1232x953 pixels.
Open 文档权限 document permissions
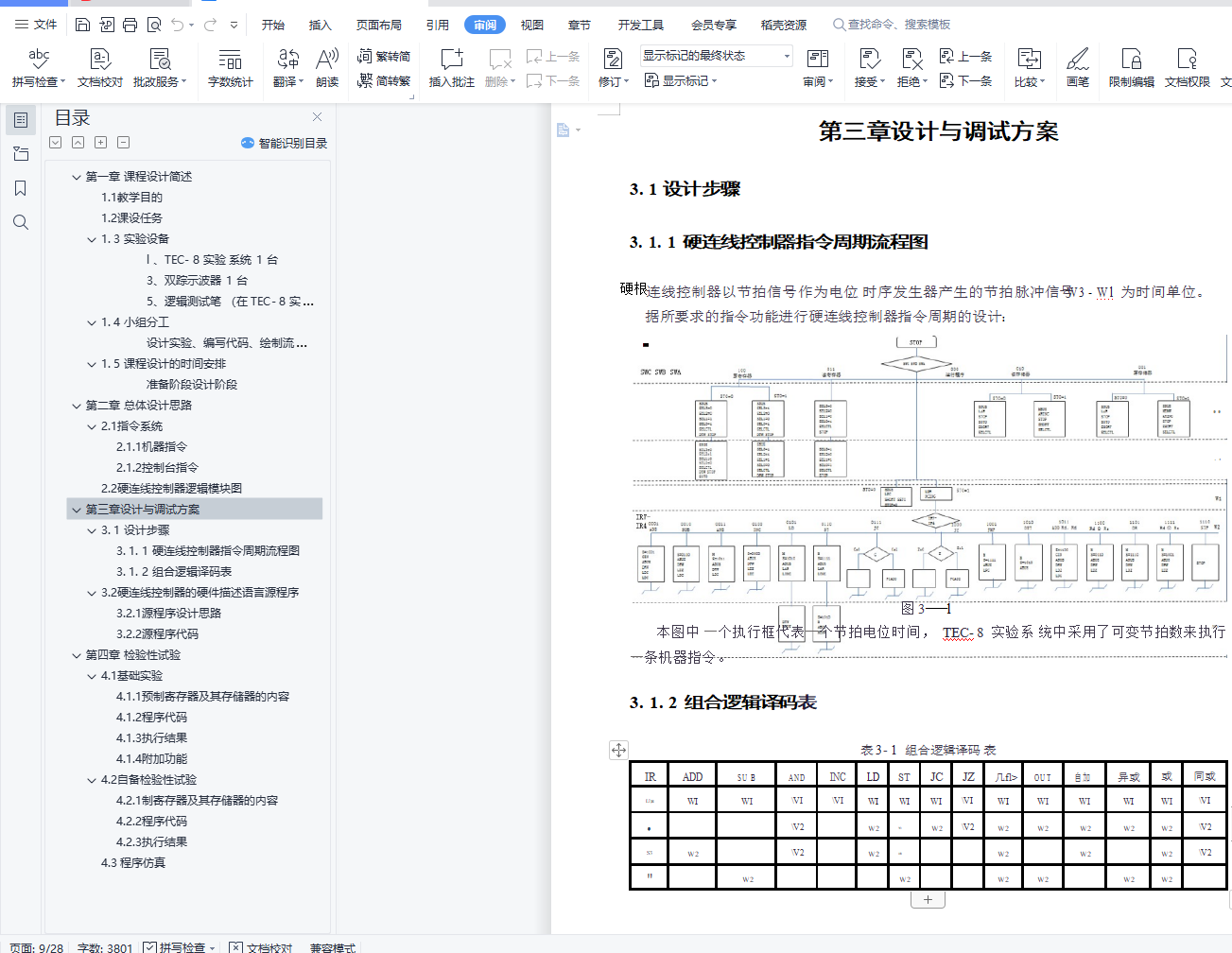1188,69
